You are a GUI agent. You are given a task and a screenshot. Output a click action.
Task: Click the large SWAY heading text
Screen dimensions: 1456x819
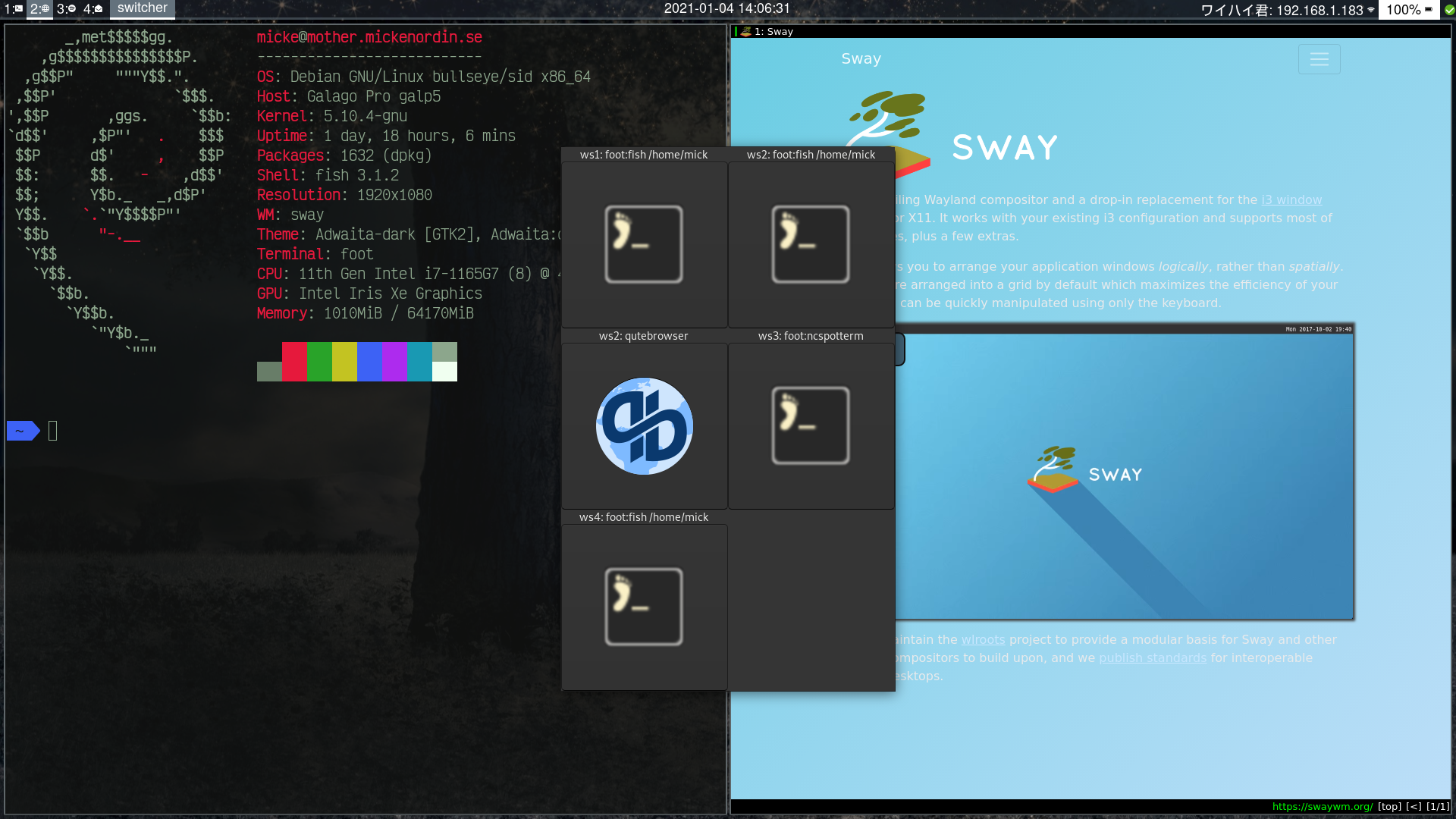(x=1006, y=147)
